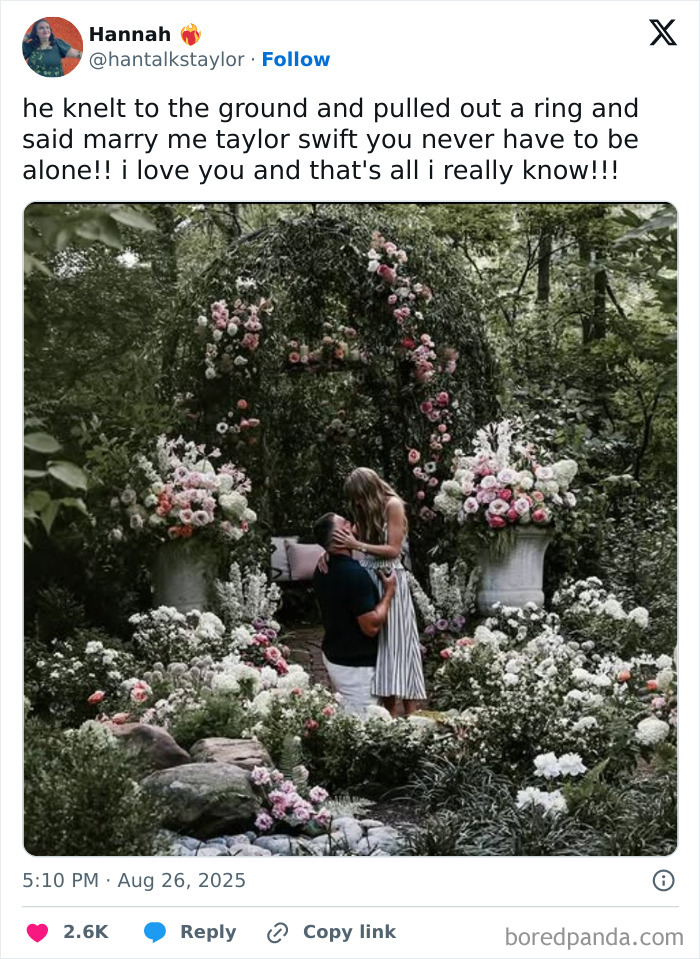The height and width of the screenshot is (959, 700).
Task: Open the 2.6K likes count
Action: [86, 932]
